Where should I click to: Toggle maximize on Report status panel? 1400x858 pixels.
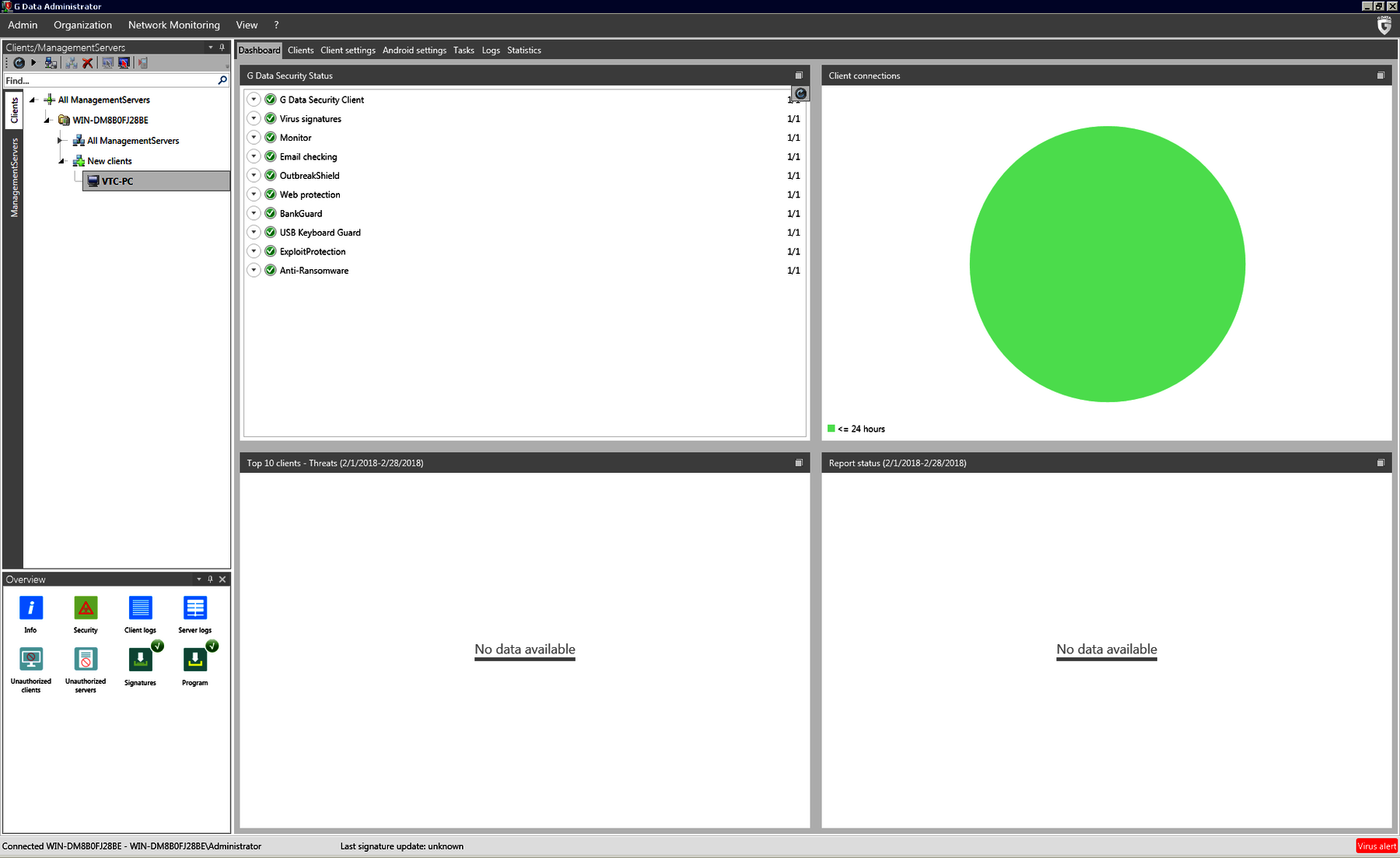click(x=1381, y=463)
